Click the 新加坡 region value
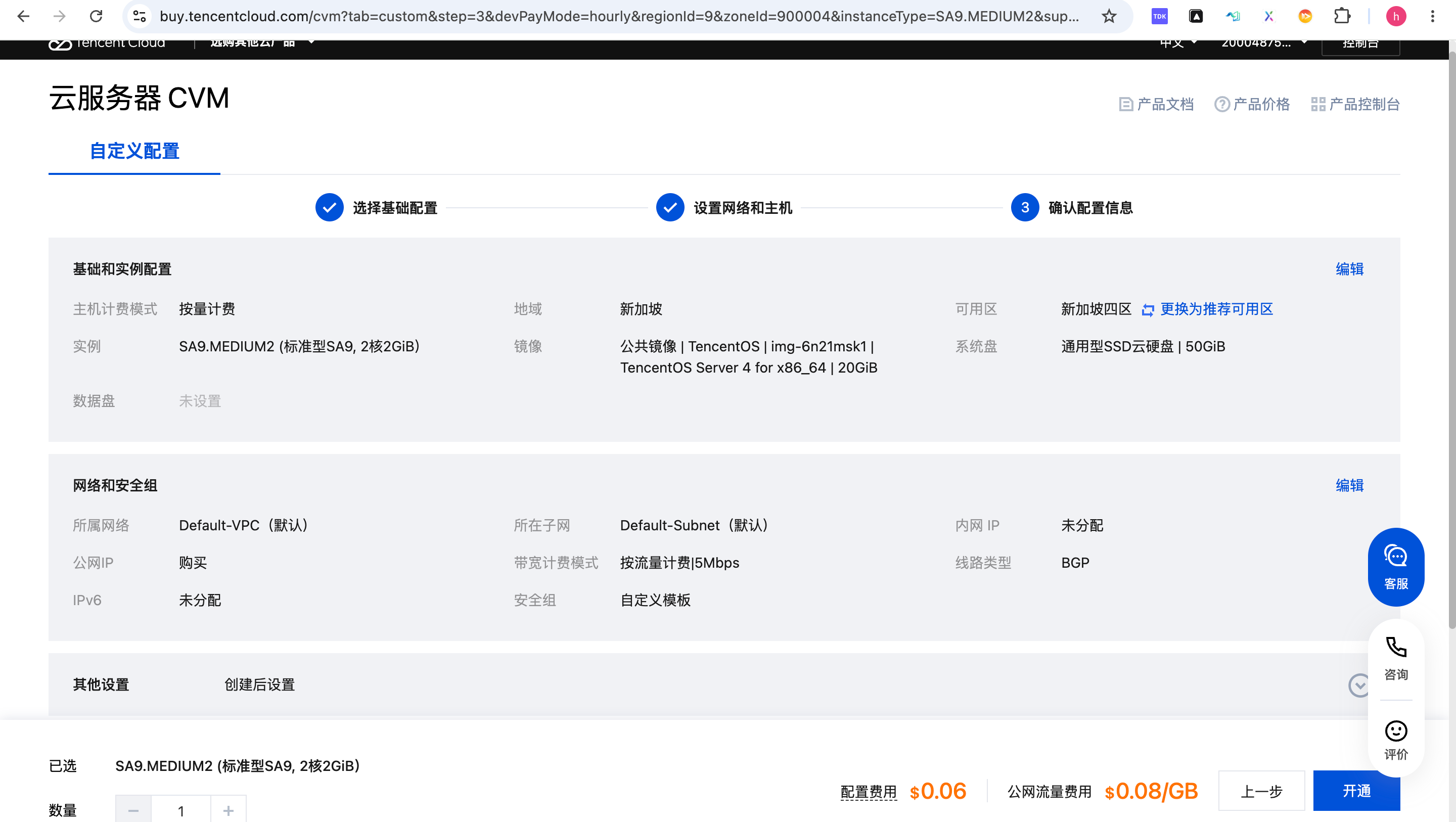 (x=641, y=309)
